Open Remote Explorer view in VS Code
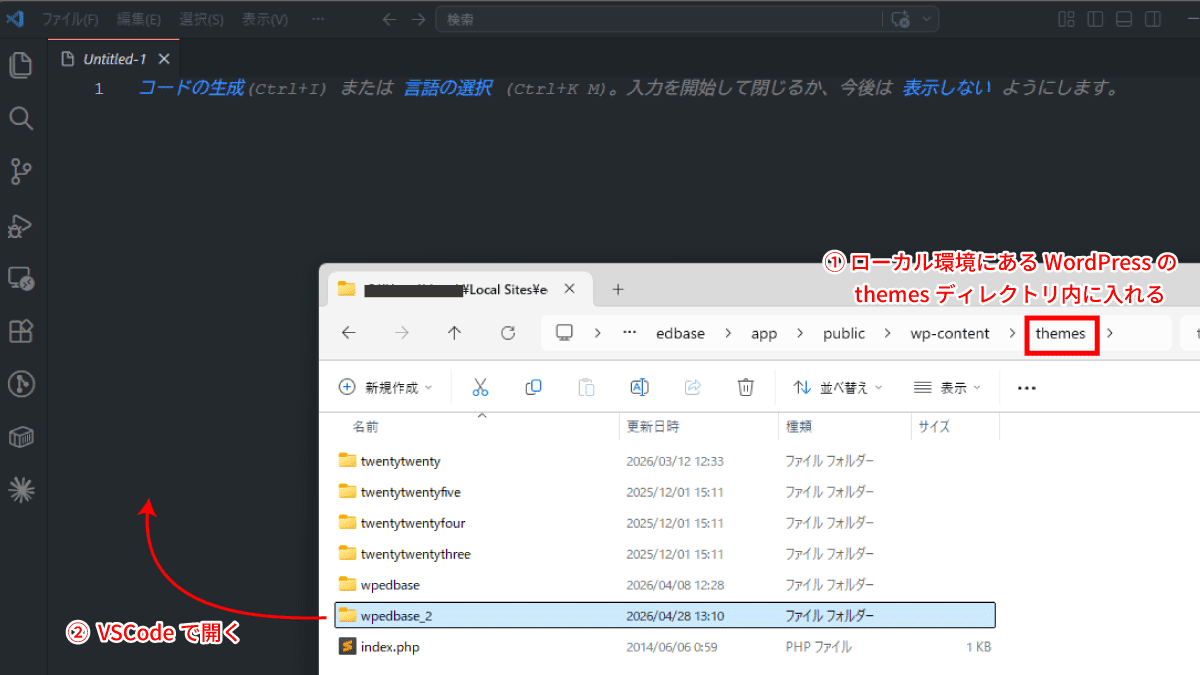The height and width of the screenshot is (675, 1200). click(21, 278)
